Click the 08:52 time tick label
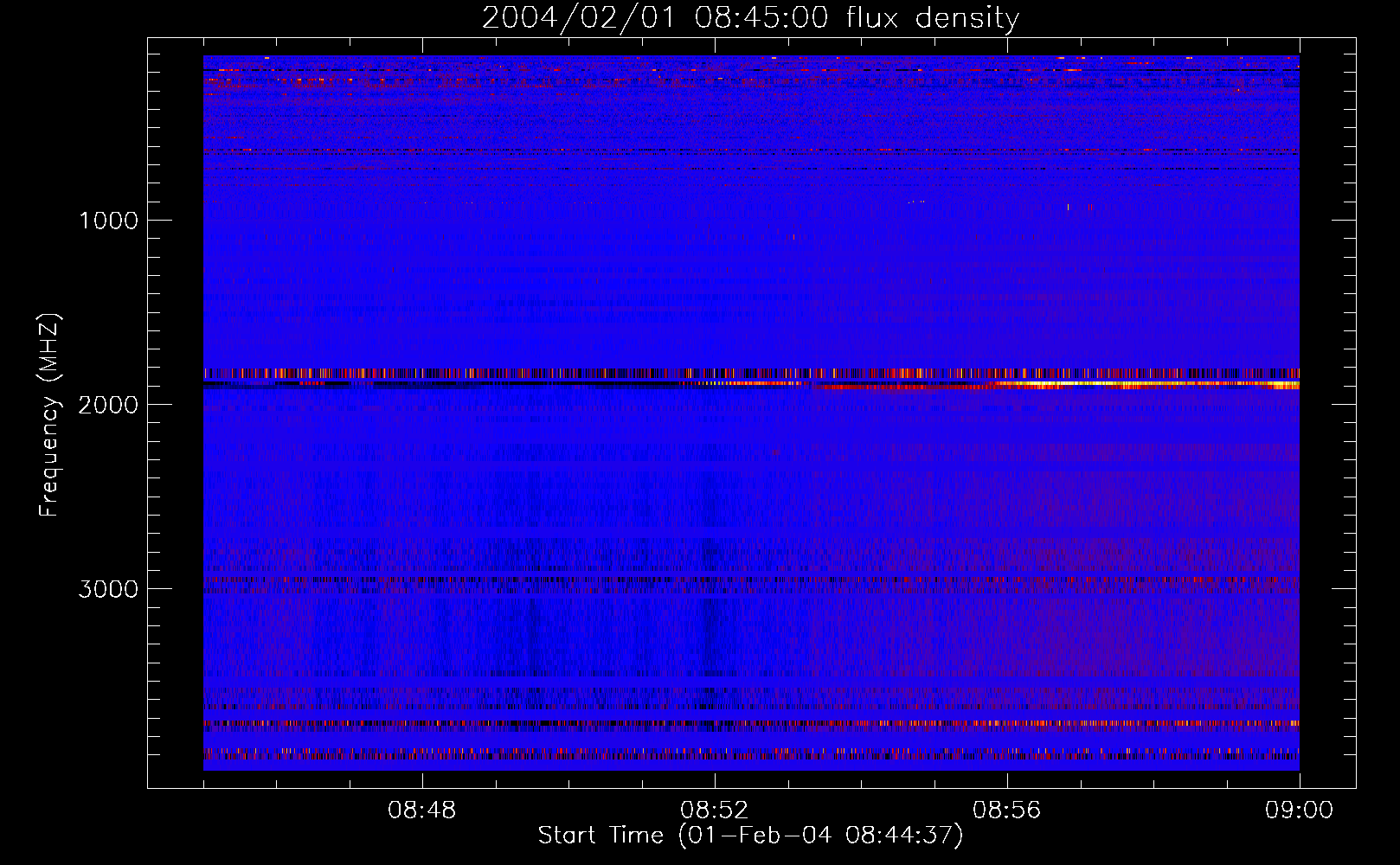This screenshot has height=865, width=1400. coord(715,811)
